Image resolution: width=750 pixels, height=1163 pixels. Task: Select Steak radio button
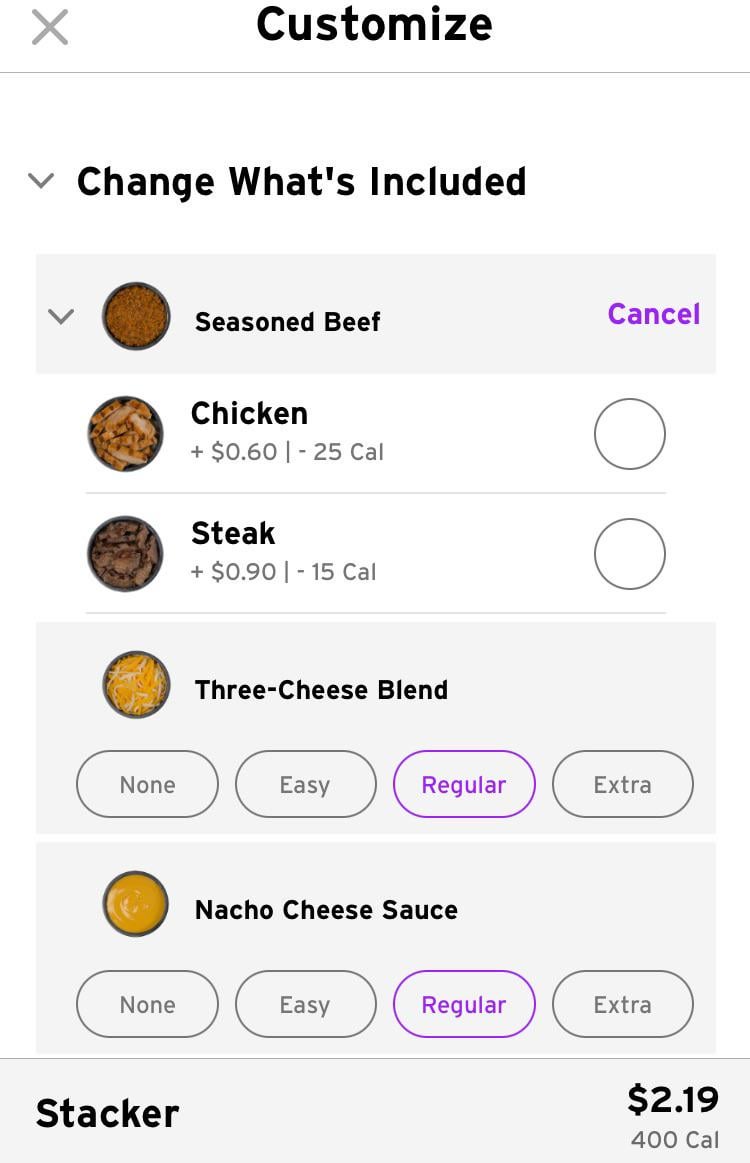[630, 553]
